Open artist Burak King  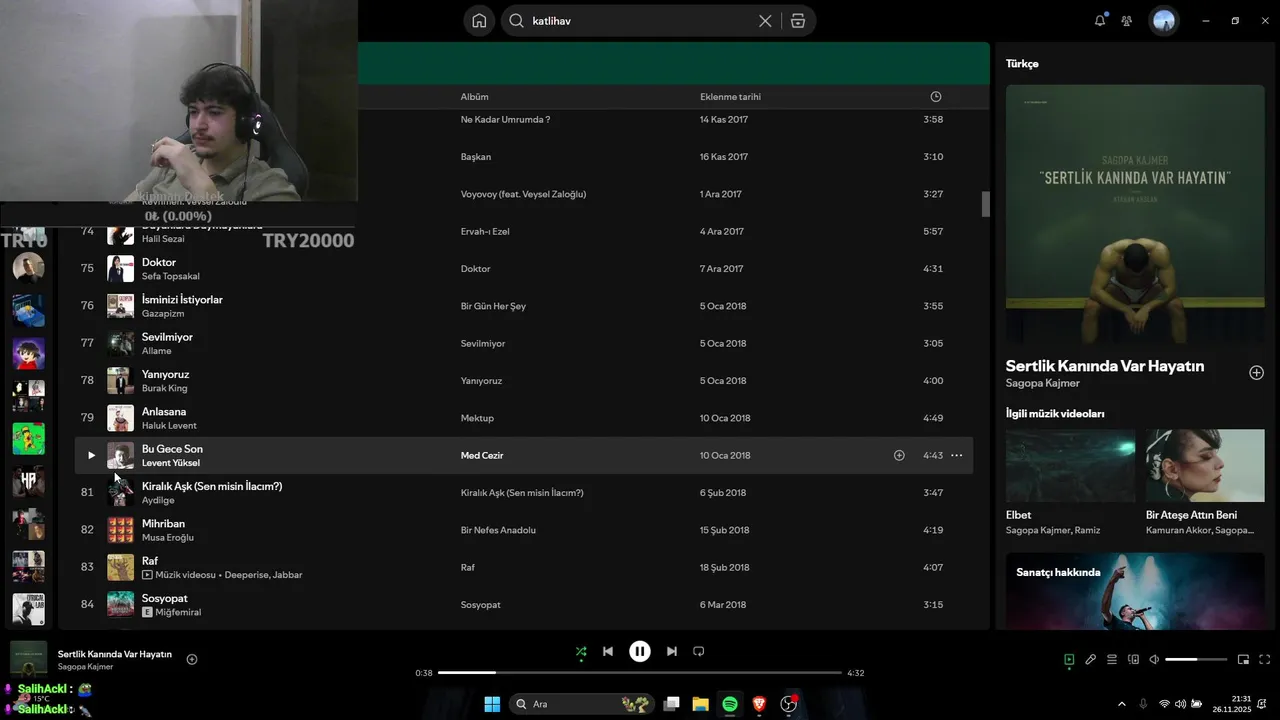pyautogui.click(x=164, y=388)
